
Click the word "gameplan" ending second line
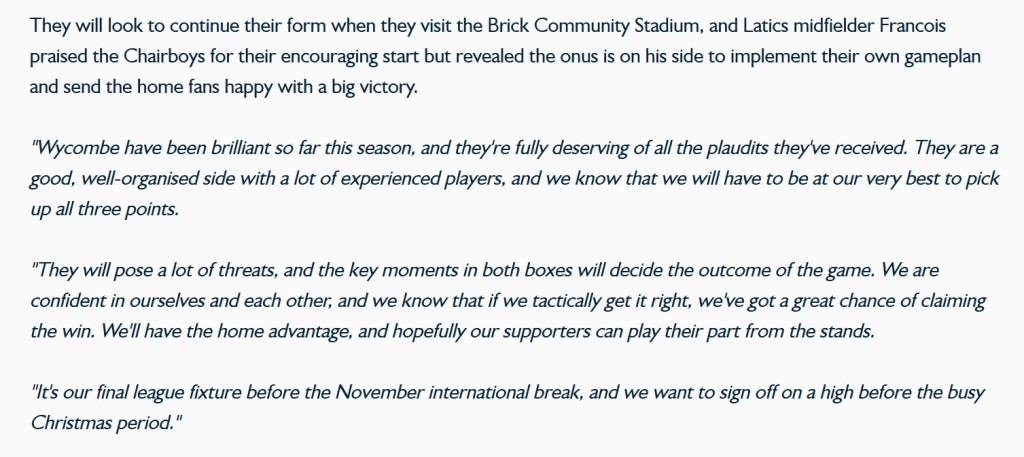940,57
